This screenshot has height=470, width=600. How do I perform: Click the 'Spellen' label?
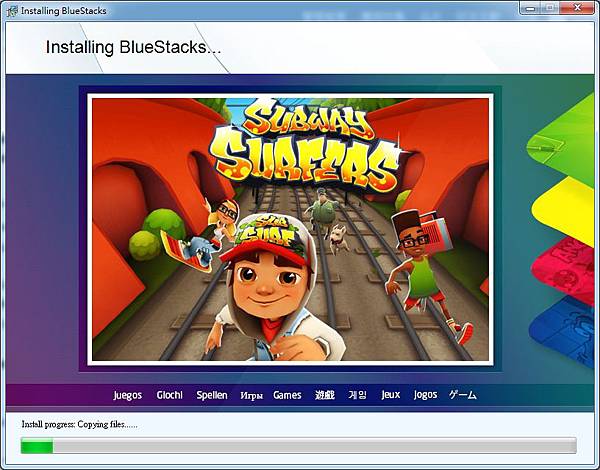point(212,395)
